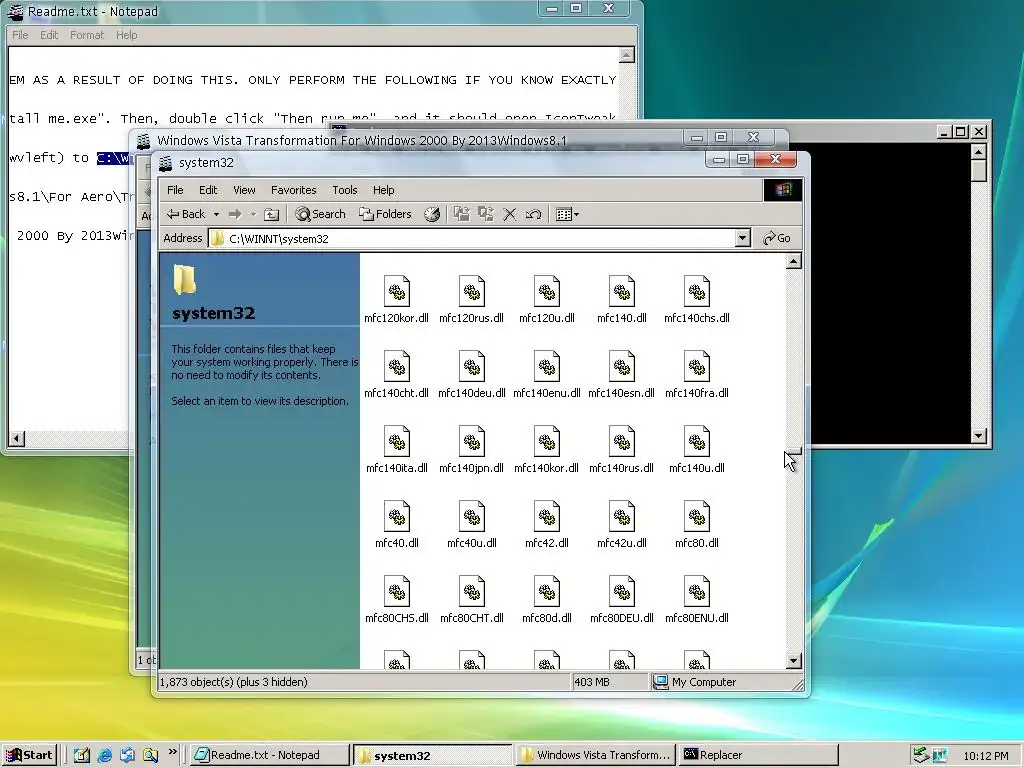Open the Forward history dropdown arrow
Viewport: 1024px width, 768px height.
point(253,214)
